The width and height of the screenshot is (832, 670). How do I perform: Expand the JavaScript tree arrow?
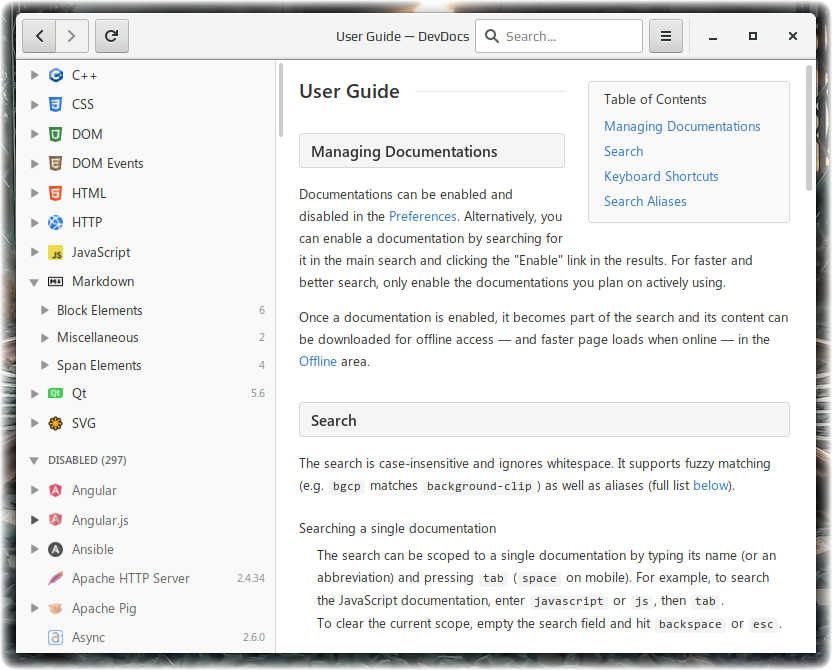(34, 252)
